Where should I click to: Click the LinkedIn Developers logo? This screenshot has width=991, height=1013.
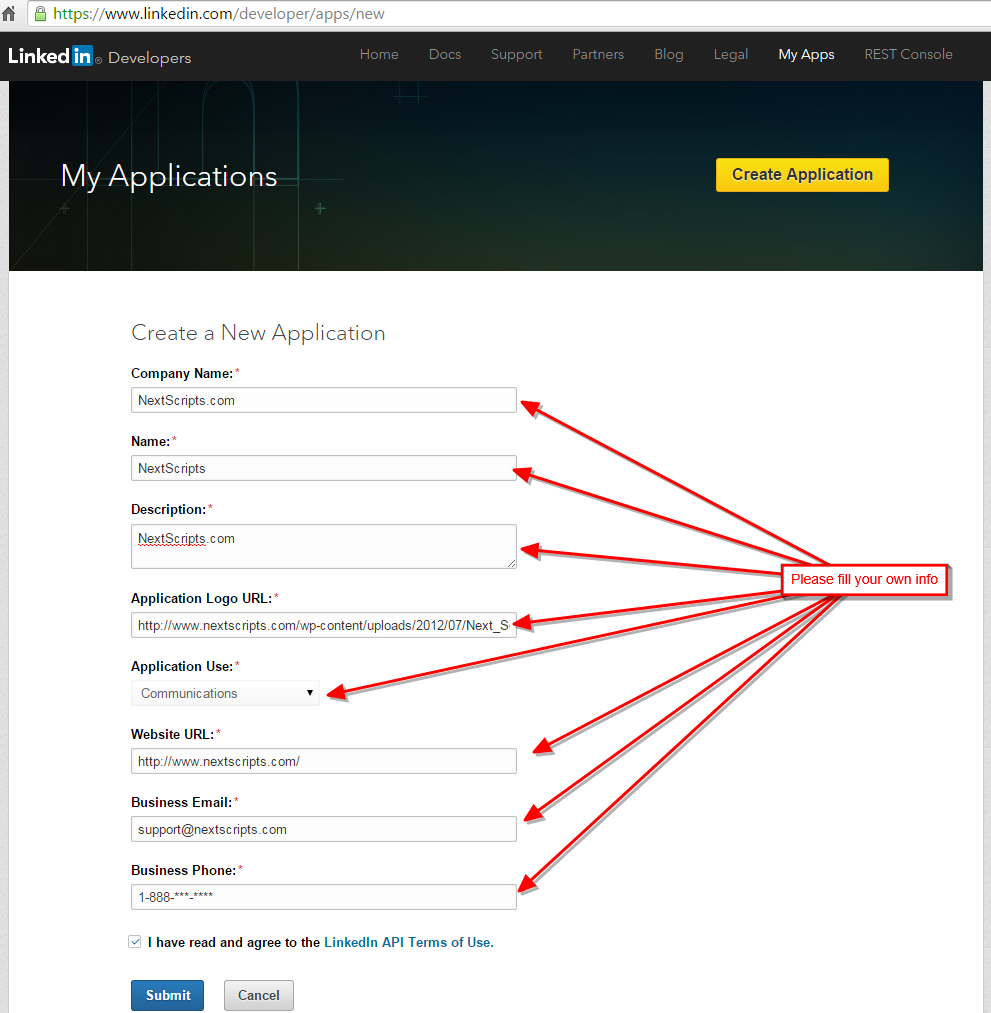click(x=99, y=57)
